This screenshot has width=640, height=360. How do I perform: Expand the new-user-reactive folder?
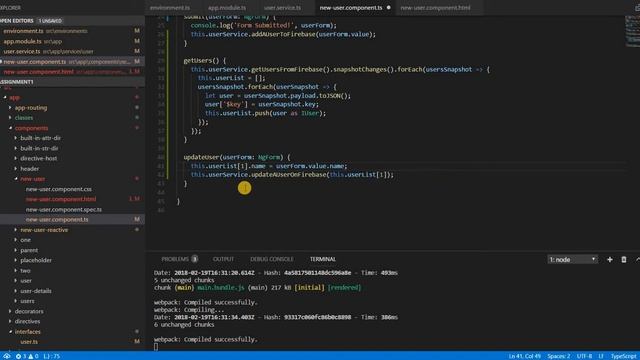click(44, 230)
